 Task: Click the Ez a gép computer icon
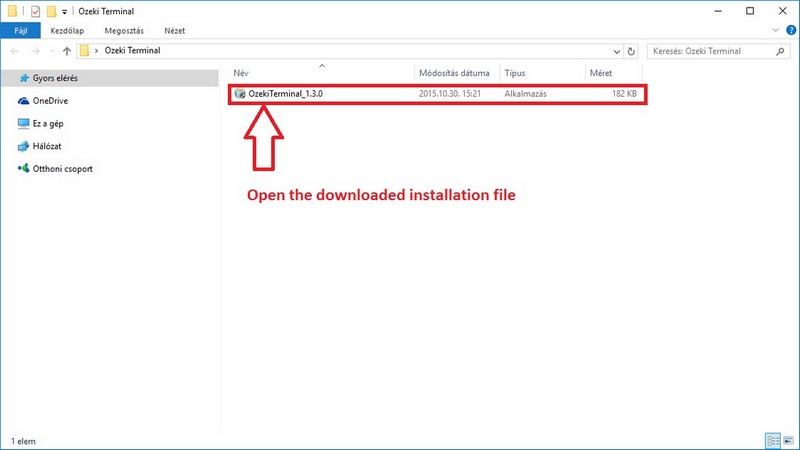pyautogui.click(x=23, y=123)
